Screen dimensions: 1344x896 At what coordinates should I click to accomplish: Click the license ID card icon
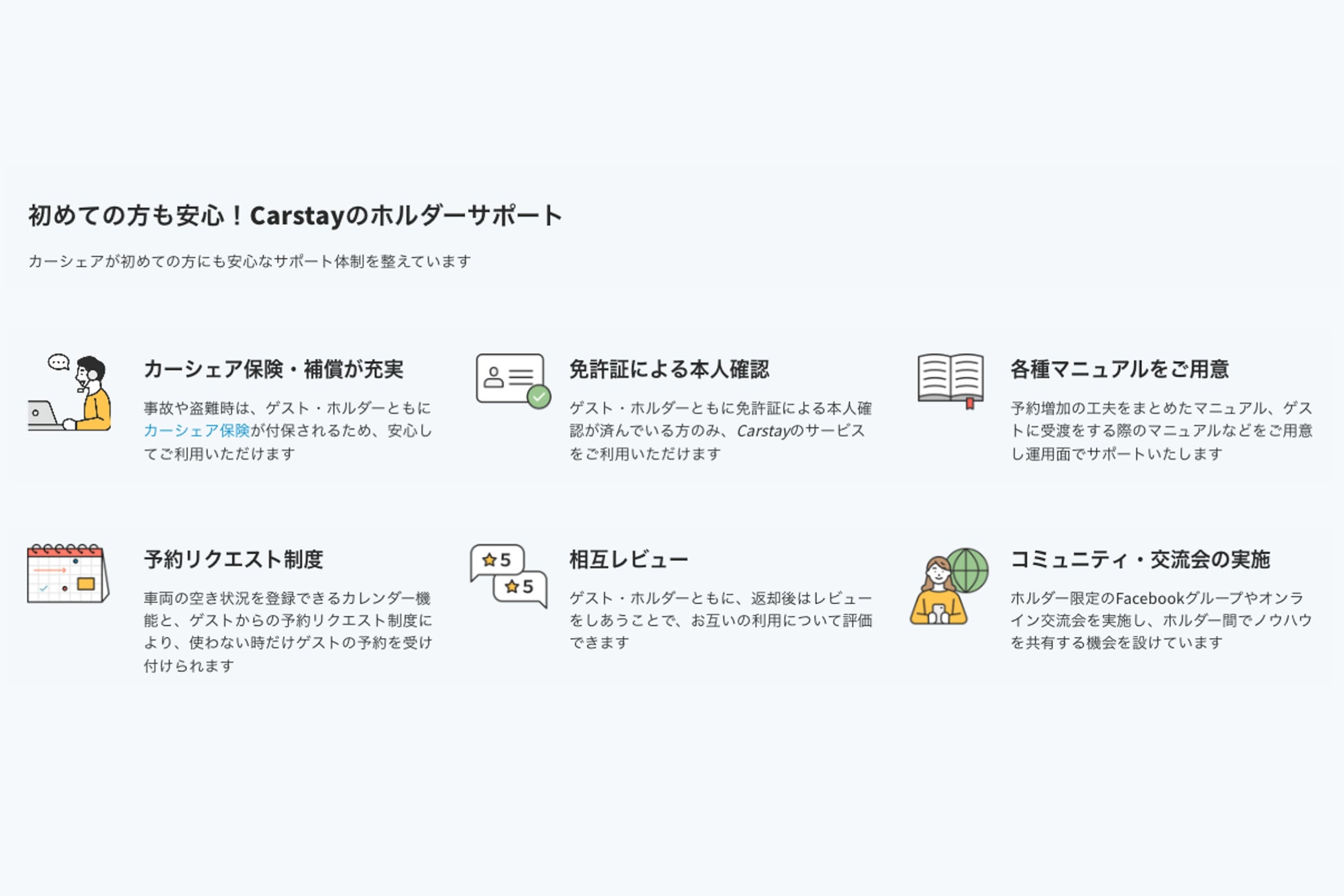point(509,378)
